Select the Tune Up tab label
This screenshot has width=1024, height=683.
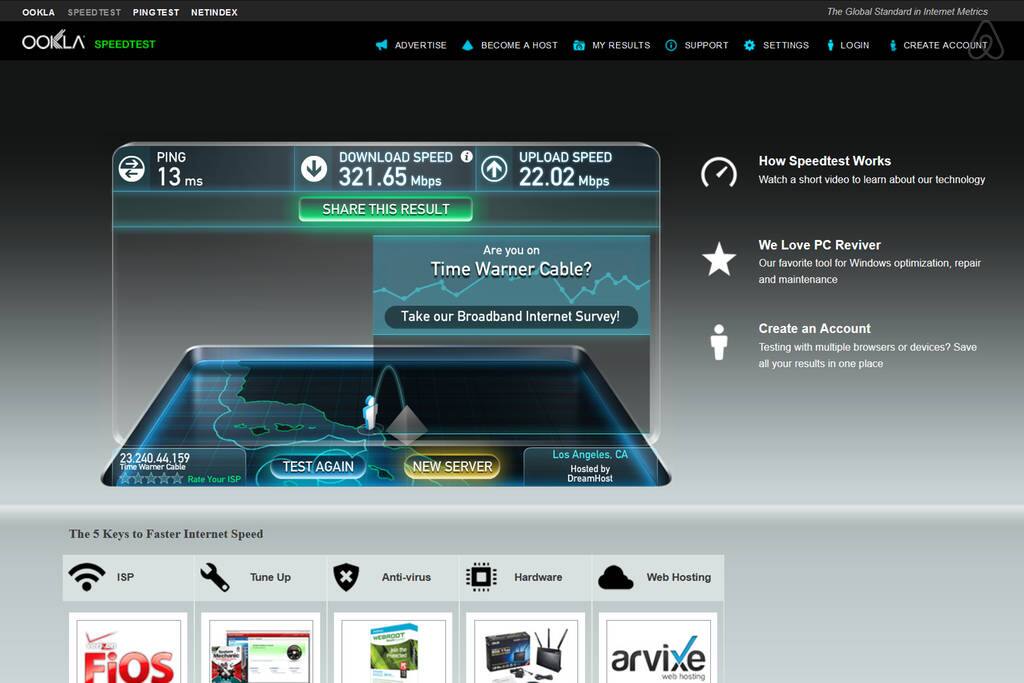coord(270,577)
